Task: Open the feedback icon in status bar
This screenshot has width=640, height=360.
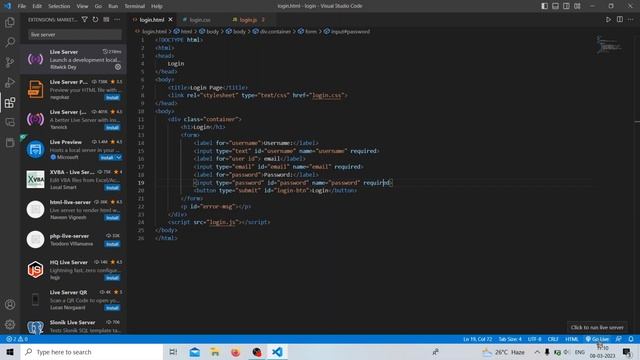Action: [x=619, y=339]
